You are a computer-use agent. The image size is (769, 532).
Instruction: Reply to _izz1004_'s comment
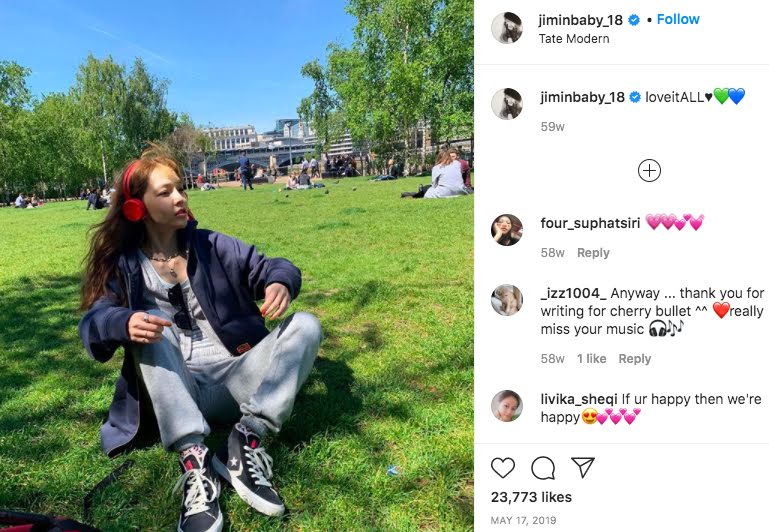pyautogui.click(x=635, y=358)
